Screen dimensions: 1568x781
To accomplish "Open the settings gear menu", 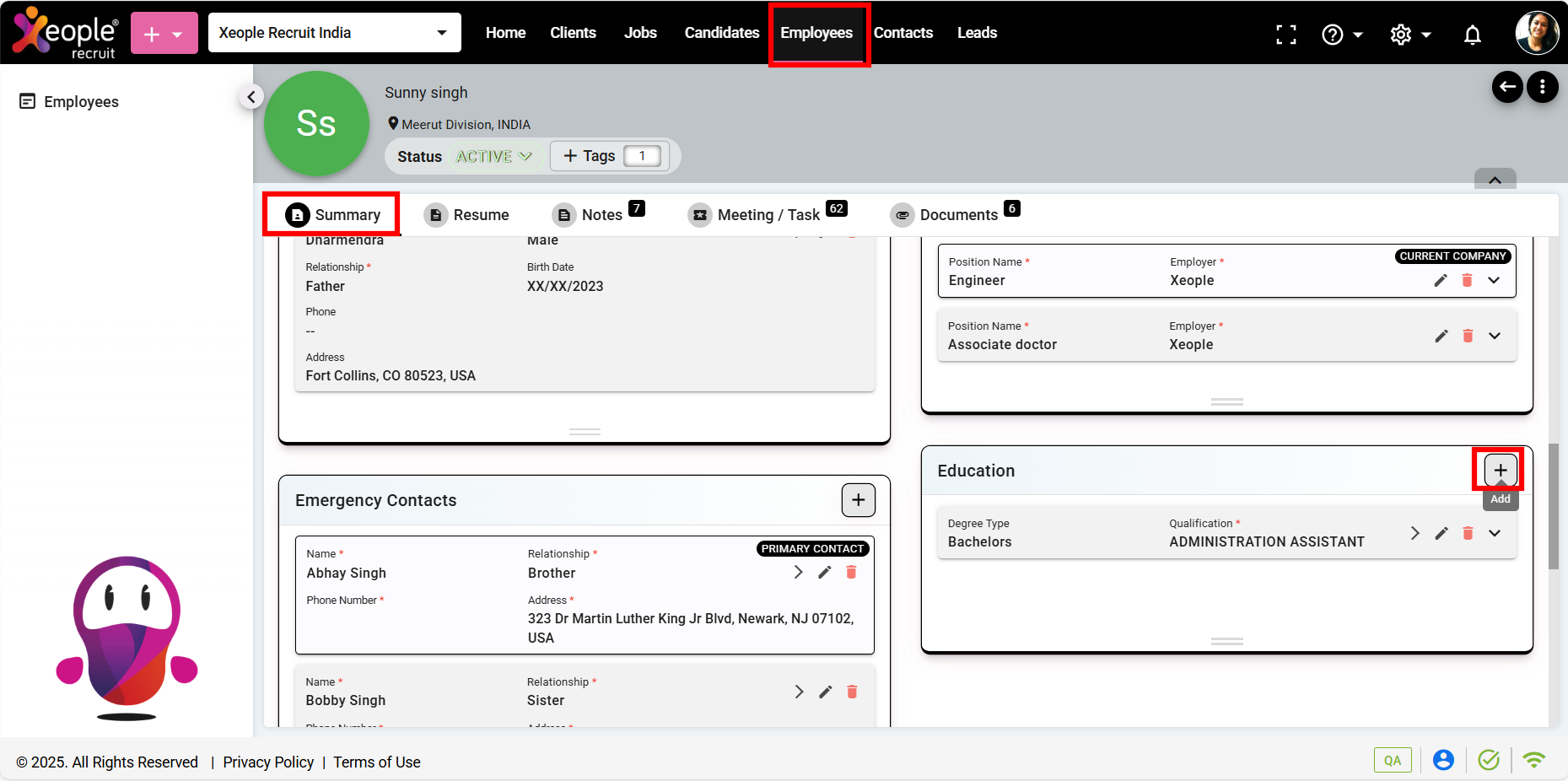I will click(x=1410, y=35).
